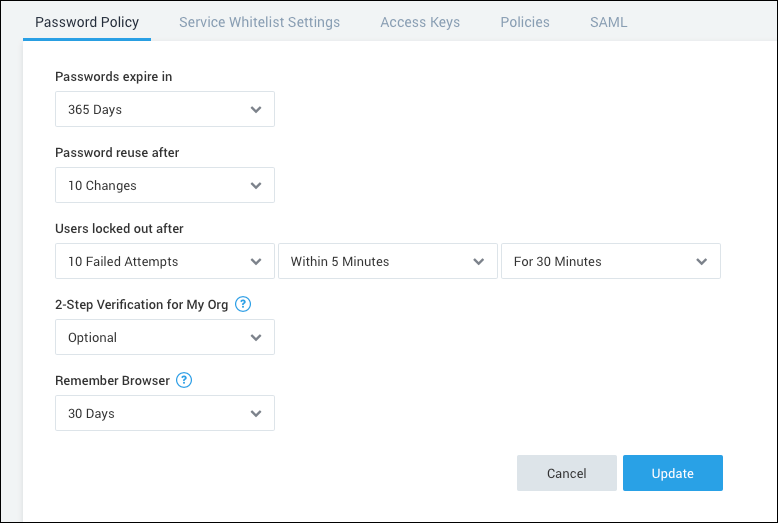The image size is (778, 523).
Task: Open the 10 Failed Attempts dropdown
Action: 164,262
